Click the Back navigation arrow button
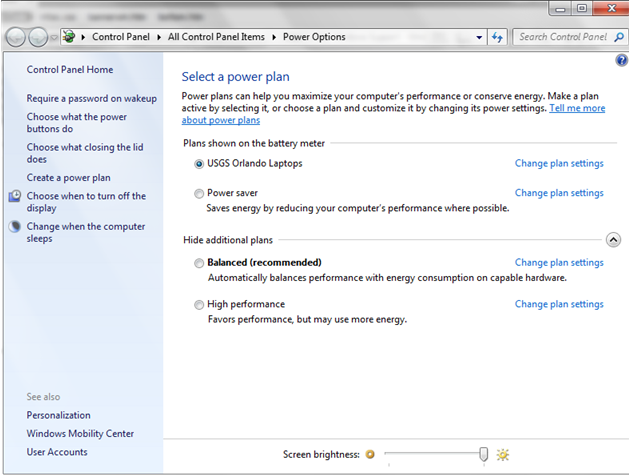Image resolution: width=629 pixels, height=475 pixels. tap(16, 37)
